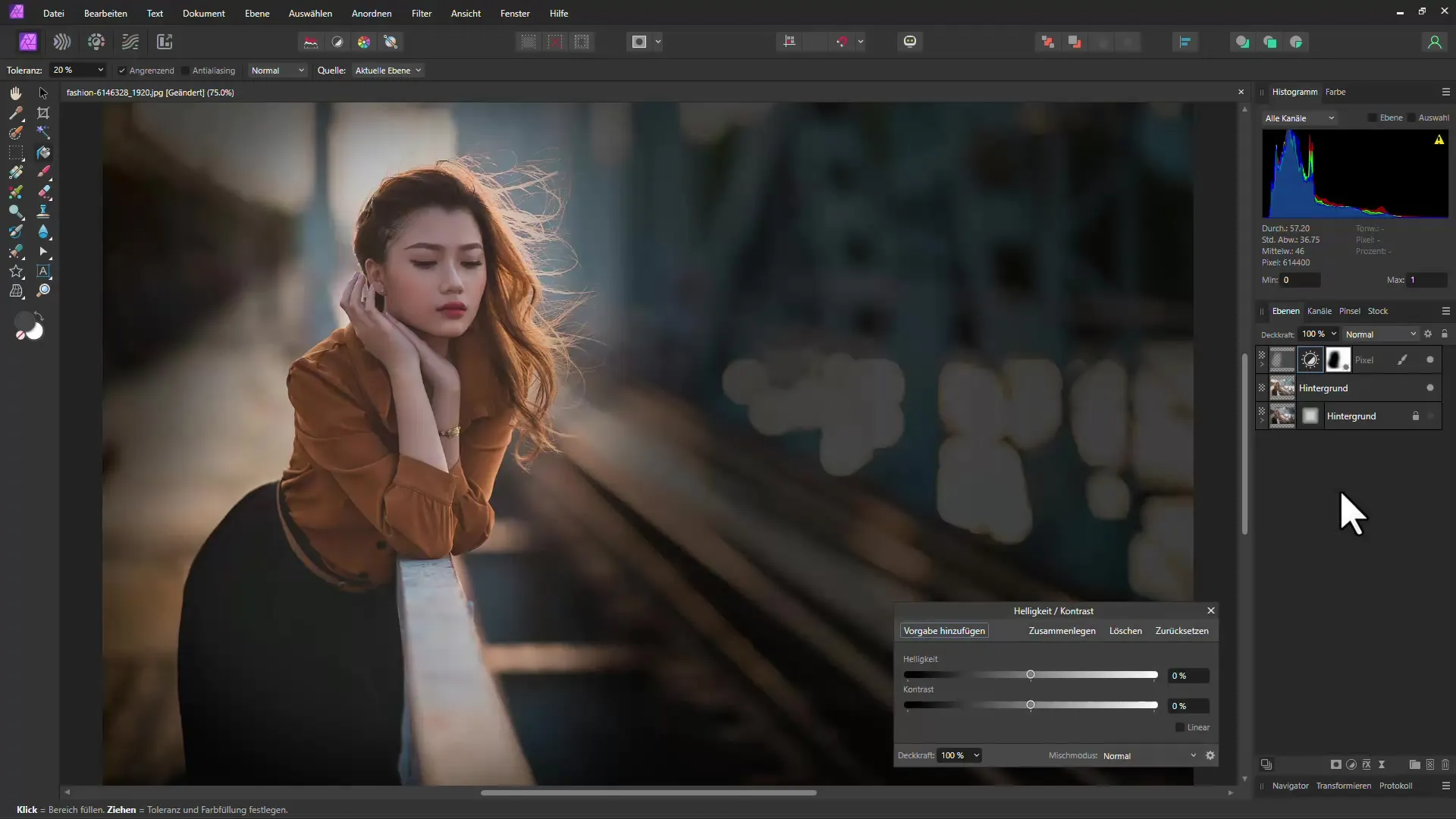1456x819 pixels.
Task: Open Deckkraft dropdown in Helligkeit dialog
Action: [x=977, y=755]
